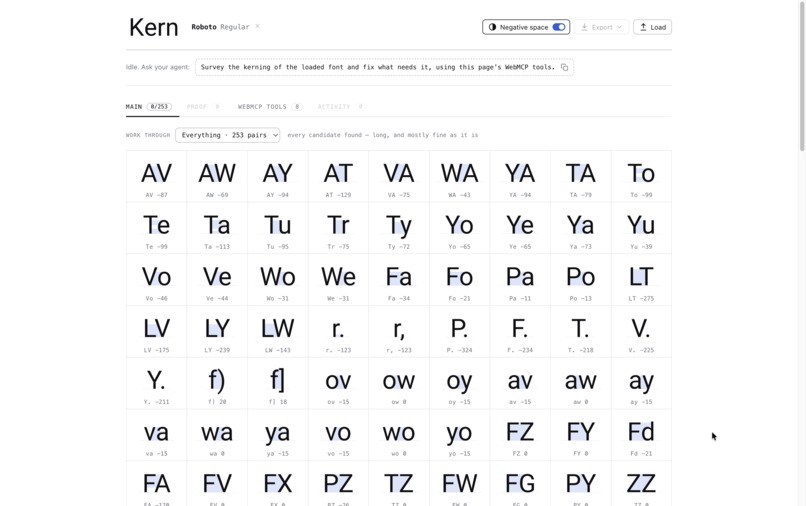The image size is (806, 506).
Task: Open the f] pair cell
Action: (x=278, y=384)
